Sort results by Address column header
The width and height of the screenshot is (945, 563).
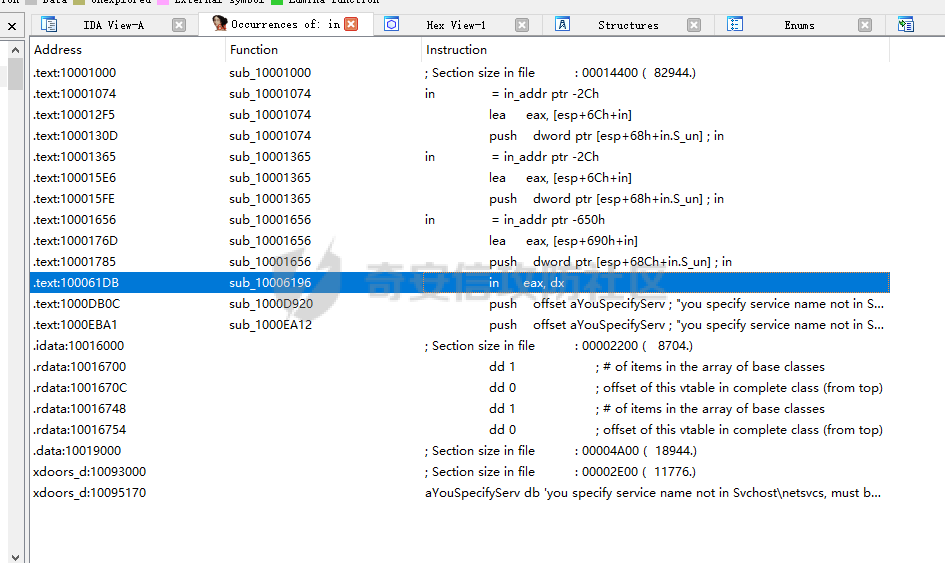58,49
